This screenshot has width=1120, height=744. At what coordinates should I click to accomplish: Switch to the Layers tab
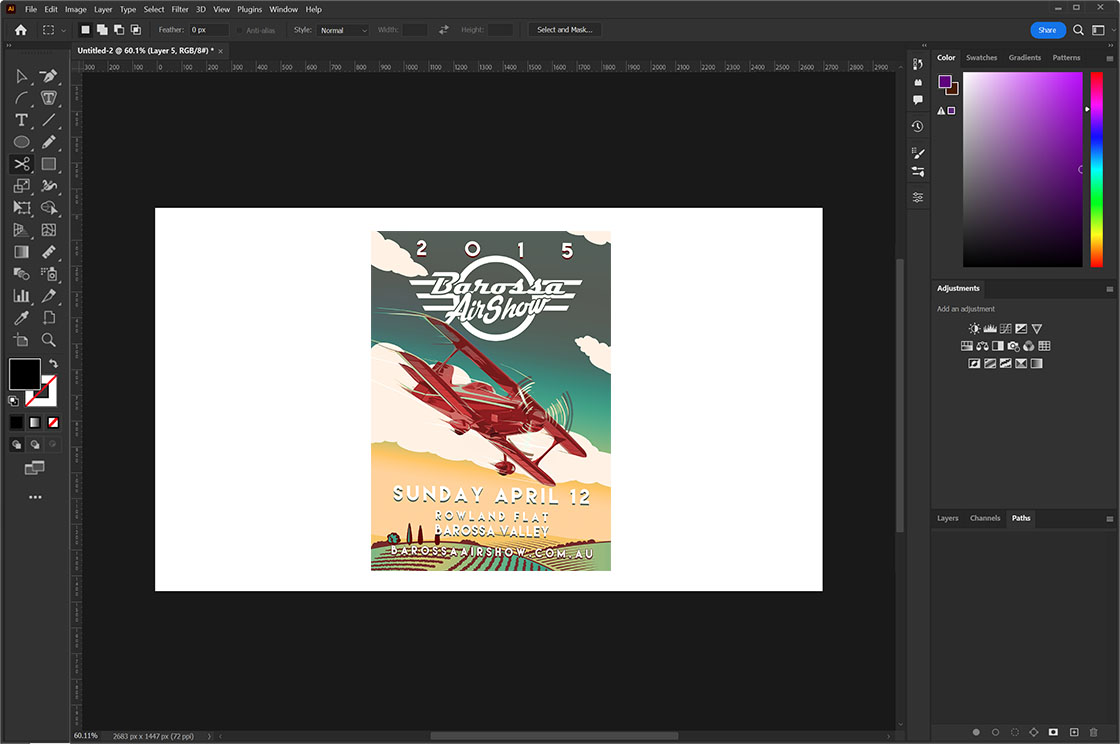click(x=947, y=518)
